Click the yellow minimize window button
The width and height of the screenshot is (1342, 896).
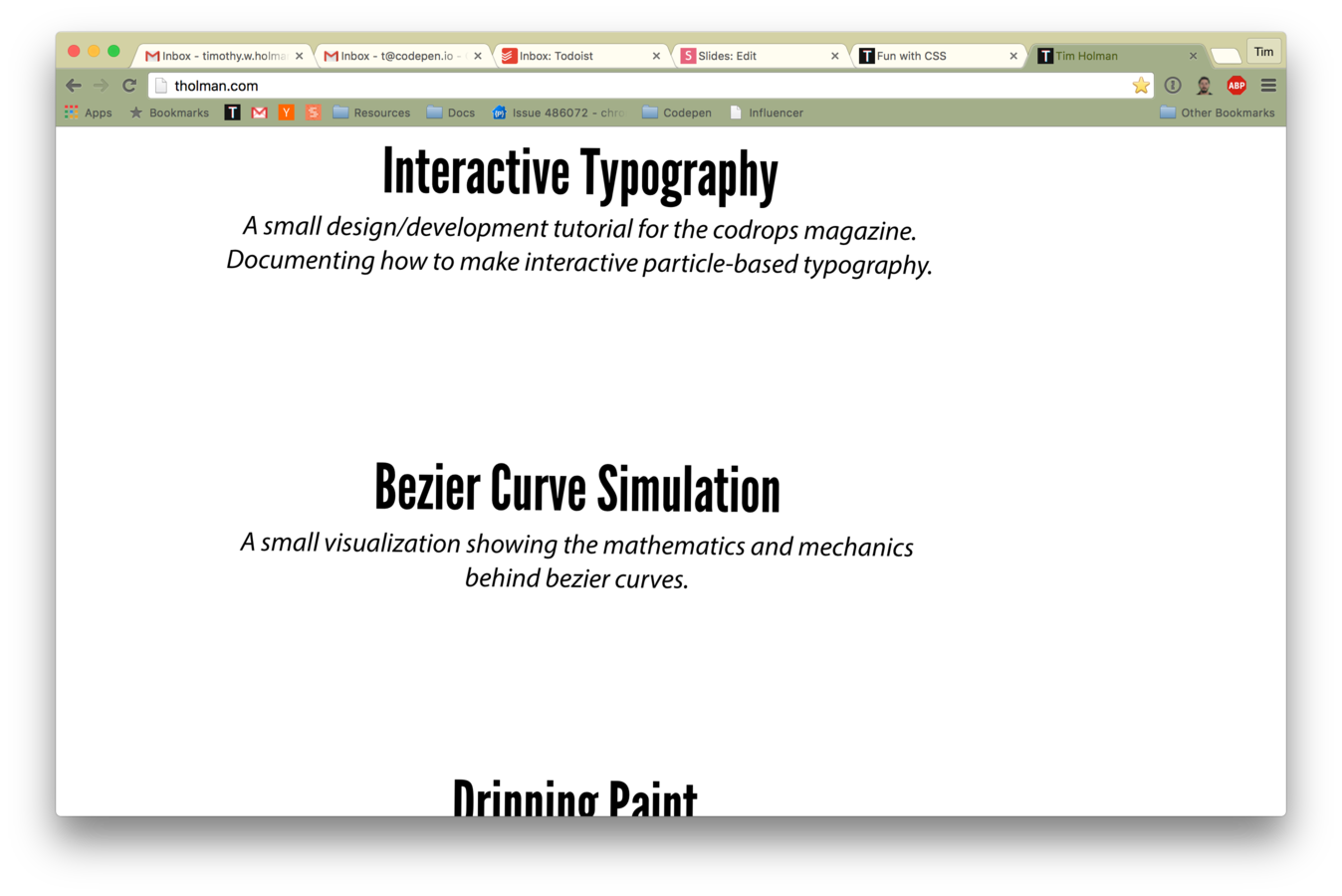(x=94, y=51)
